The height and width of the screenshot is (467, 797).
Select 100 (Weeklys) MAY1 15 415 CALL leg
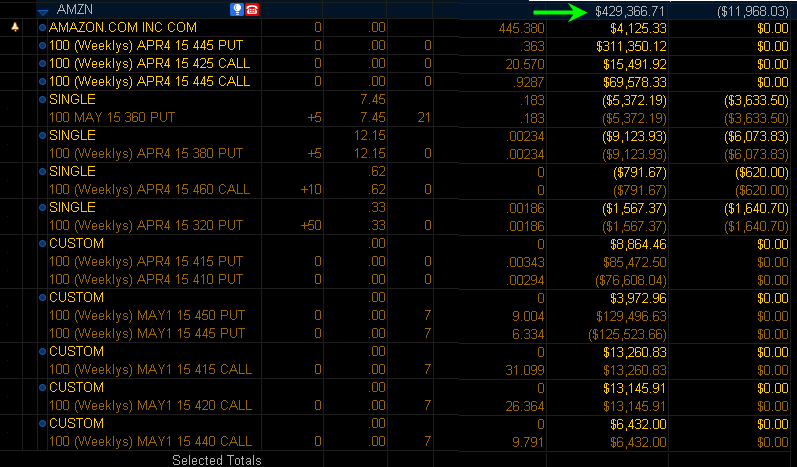tap(150, 369)
